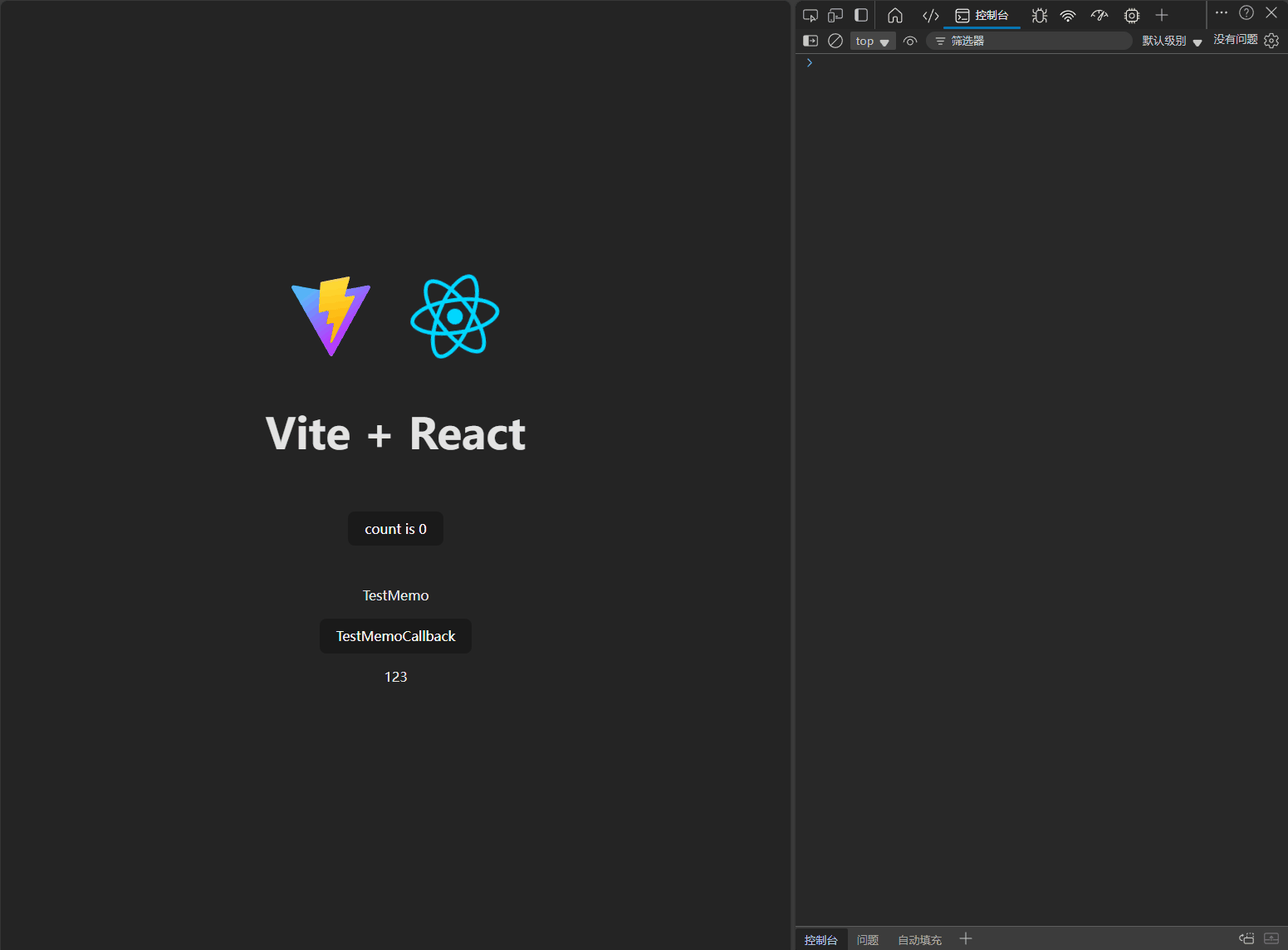Select the inspect element tool
Screen dimensions: 1288x950
(810, 14)
